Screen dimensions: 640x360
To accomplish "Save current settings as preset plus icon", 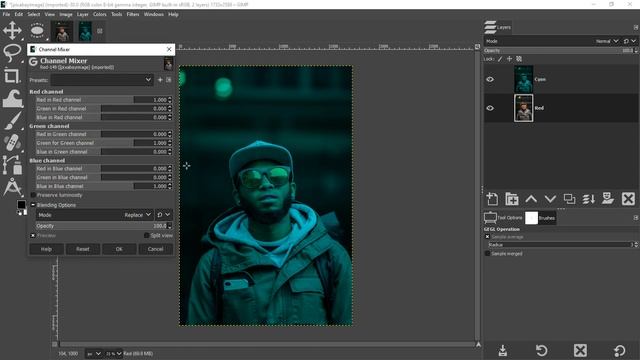I will (160, 80).
